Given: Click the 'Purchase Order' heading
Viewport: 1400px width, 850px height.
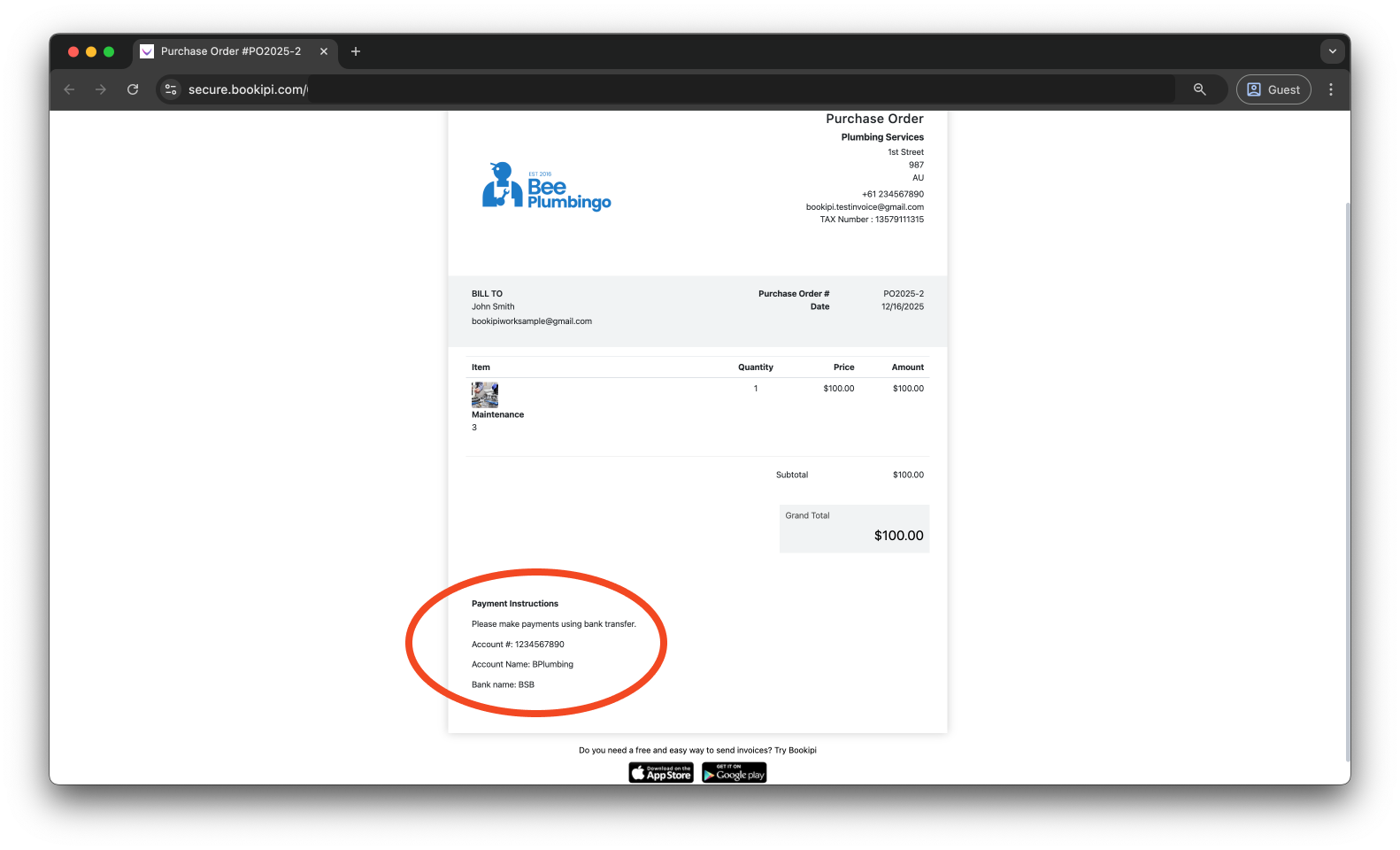Looking at the screenshot, I should click(x=874, y=119).
